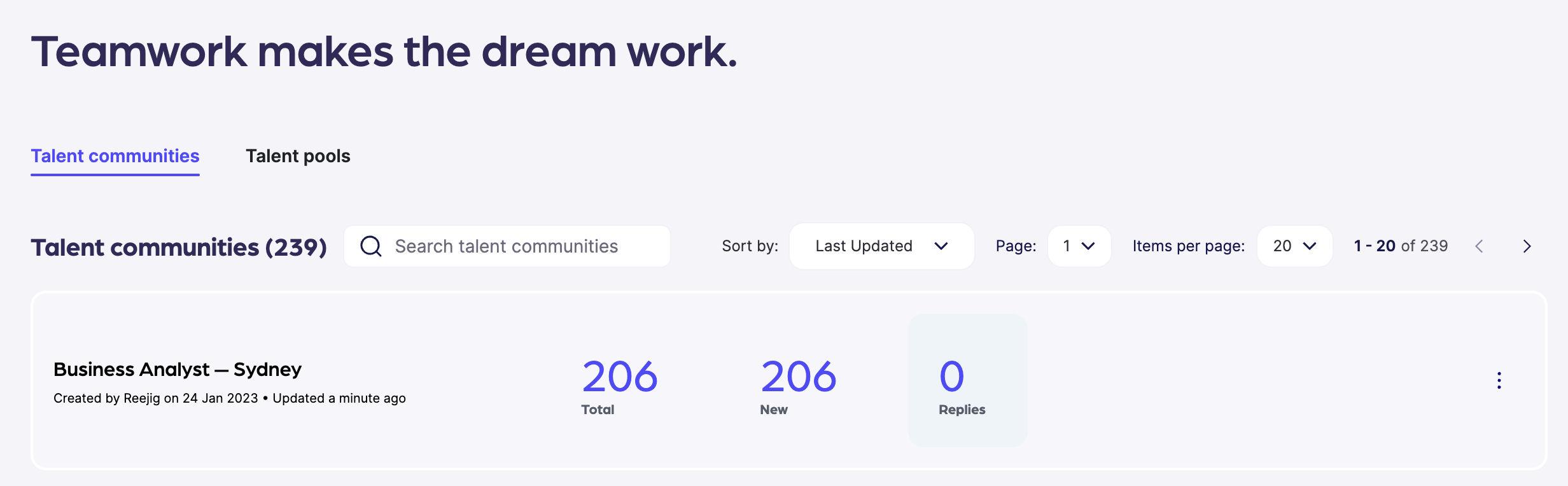Open the Items per page dropdown showing 20
This screenshot has height=486, width=1568.
(x=1294, y=246)
